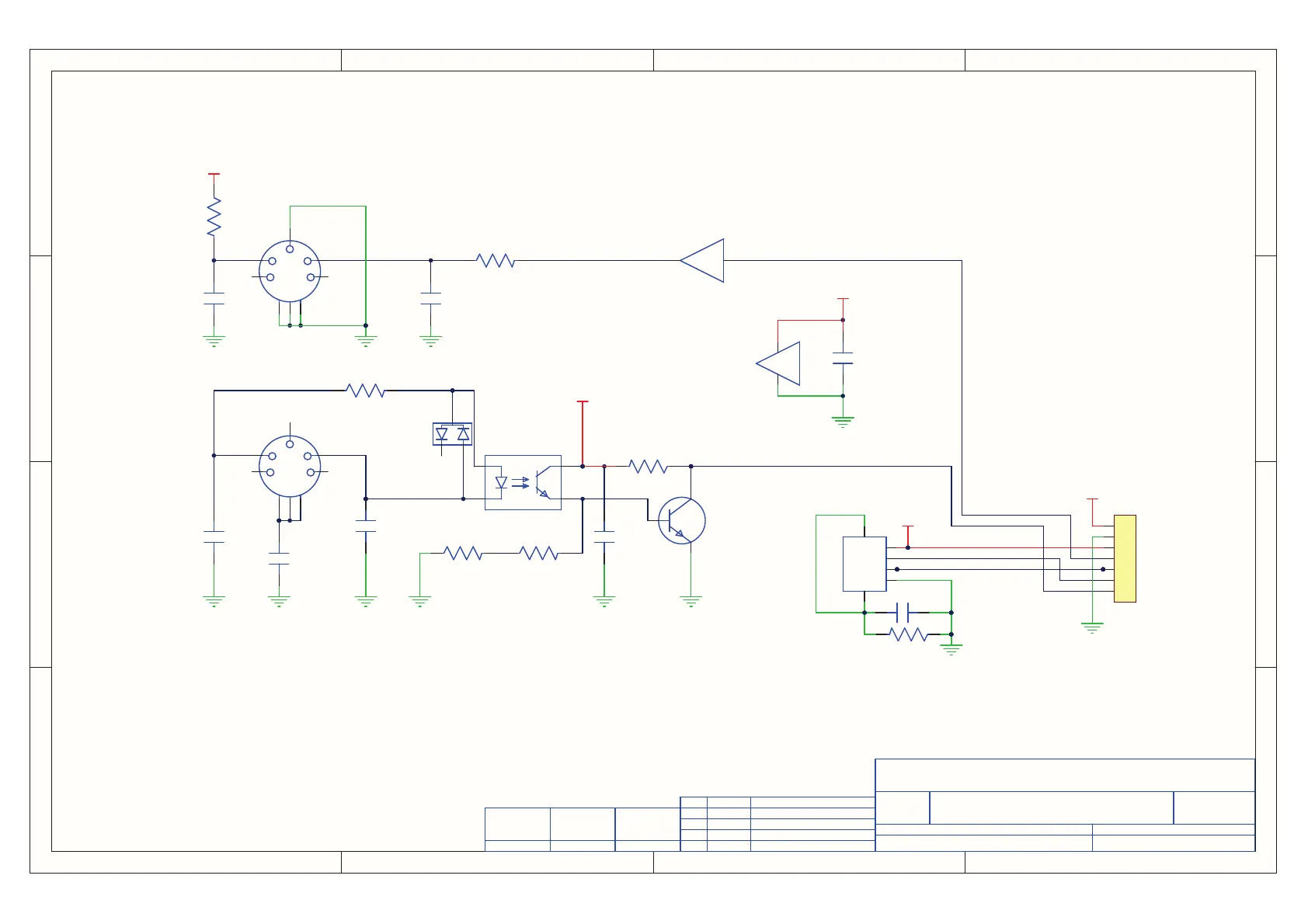Select the capacitor under the pull-up resistor

click(214, 298)
